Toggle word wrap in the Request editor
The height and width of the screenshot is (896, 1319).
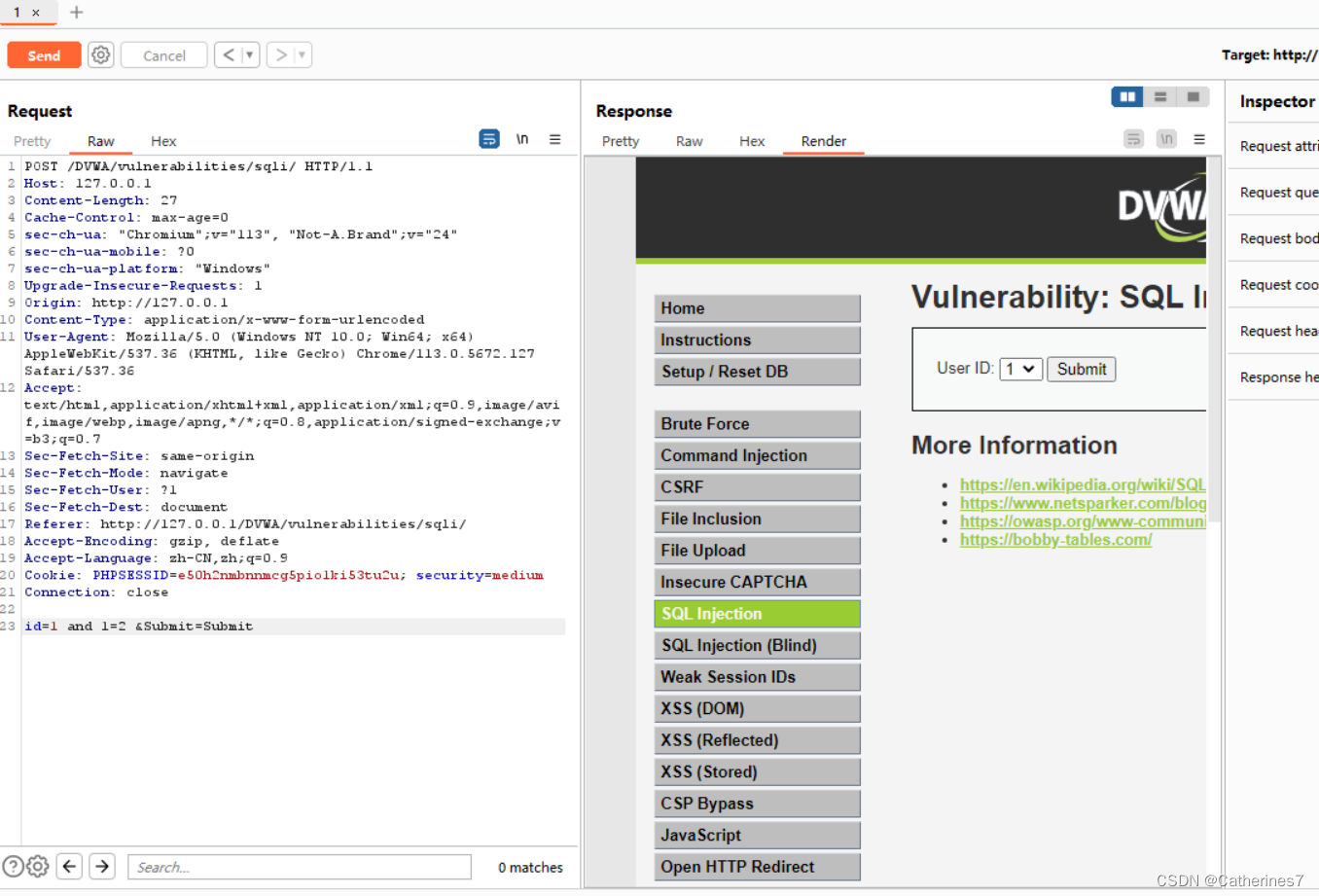(488, 138)
